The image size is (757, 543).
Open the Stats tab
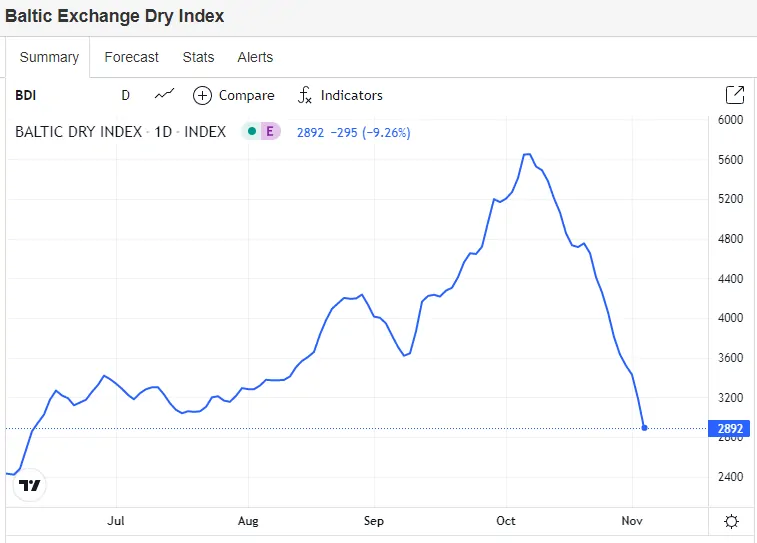click(x=198, y=57)
